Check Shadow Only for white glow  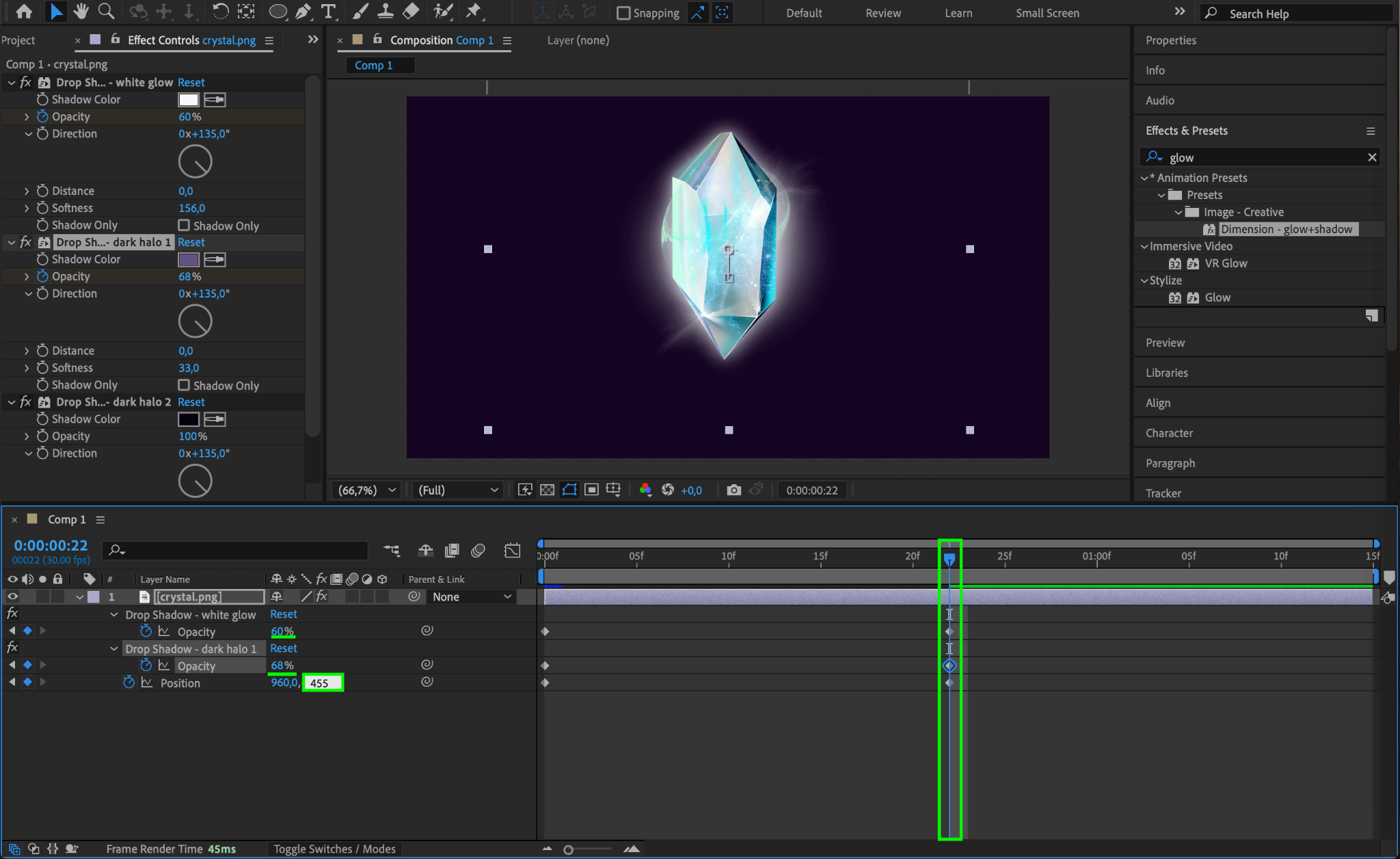click(x=184, y=225)
